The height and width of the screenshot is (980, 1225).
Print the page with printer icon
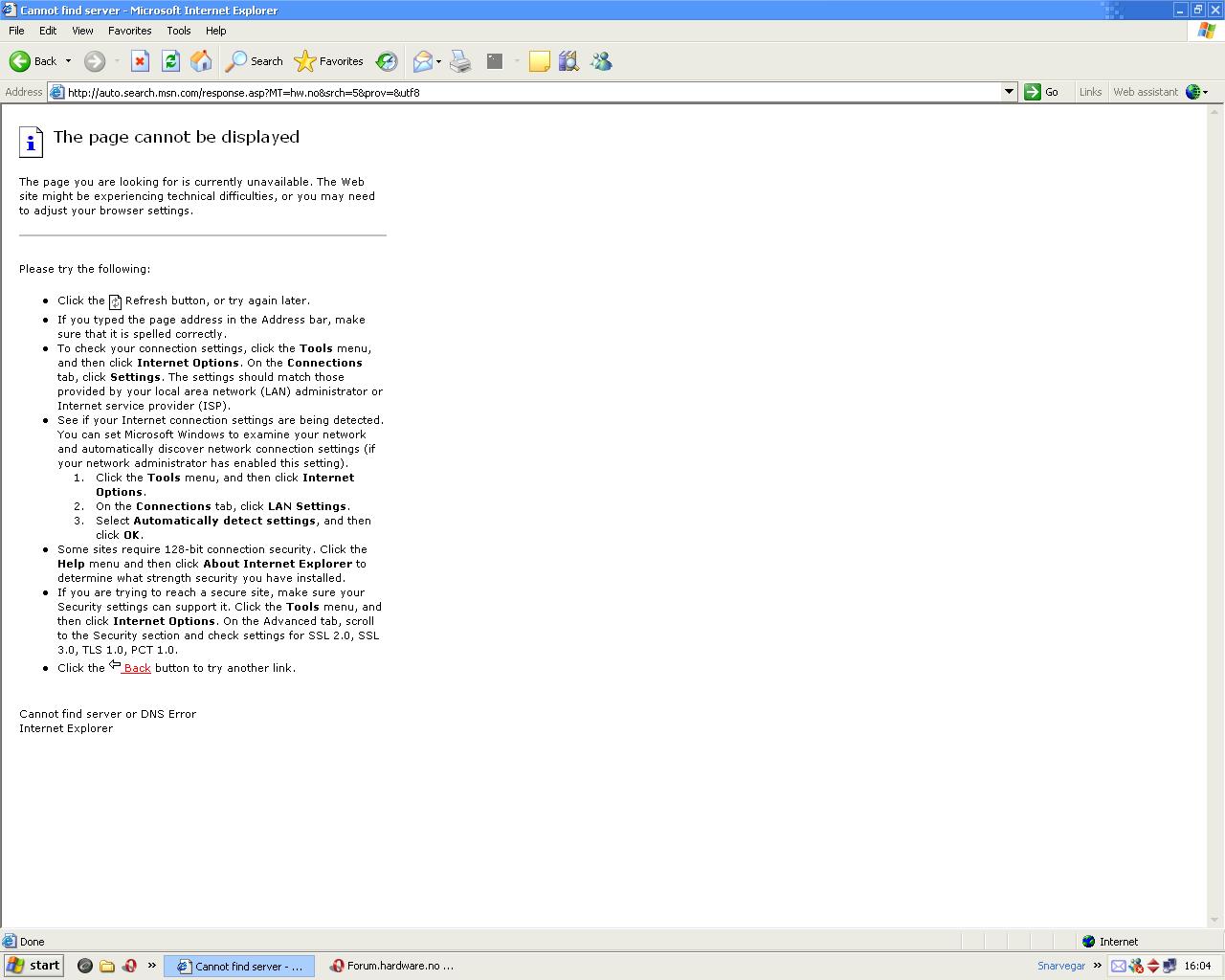click(x=460, y=61)
